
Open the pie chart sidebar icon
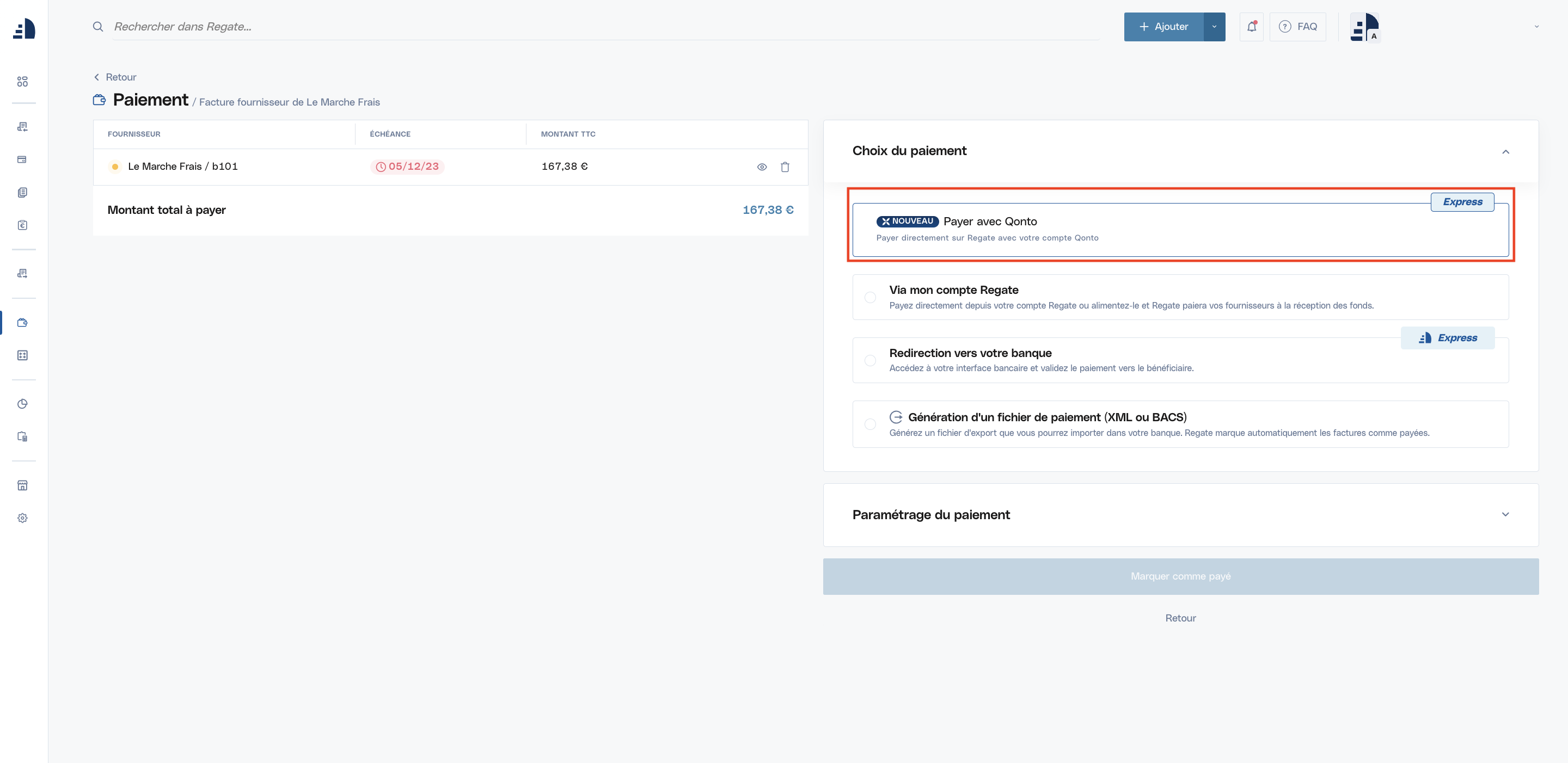[x=22, y=403]
